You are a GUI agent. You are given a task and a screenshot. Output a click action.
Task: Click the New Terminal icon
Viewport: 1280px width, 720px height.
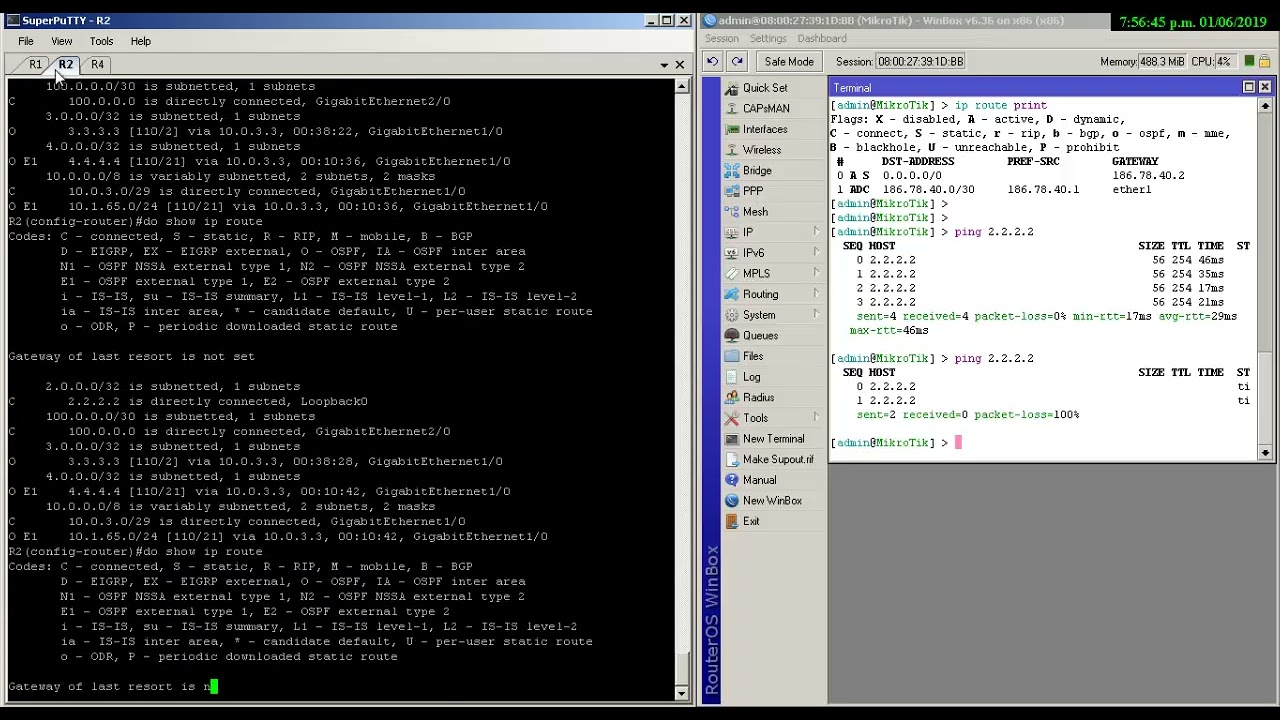click(x=732, y=439)
